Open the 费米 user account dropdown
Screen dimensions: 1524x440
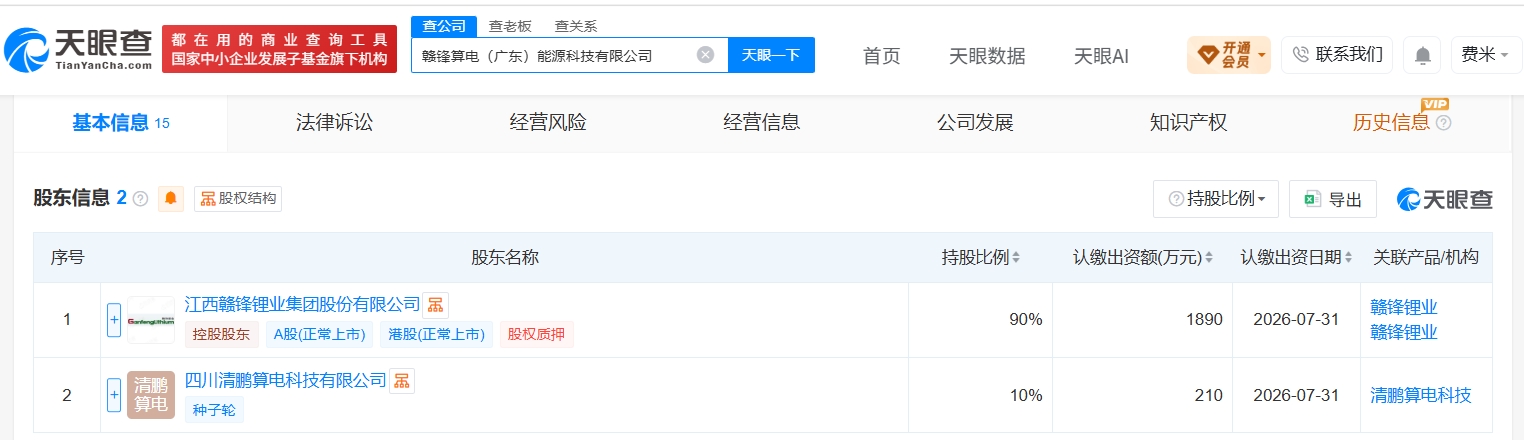(x=1486, y=55)
